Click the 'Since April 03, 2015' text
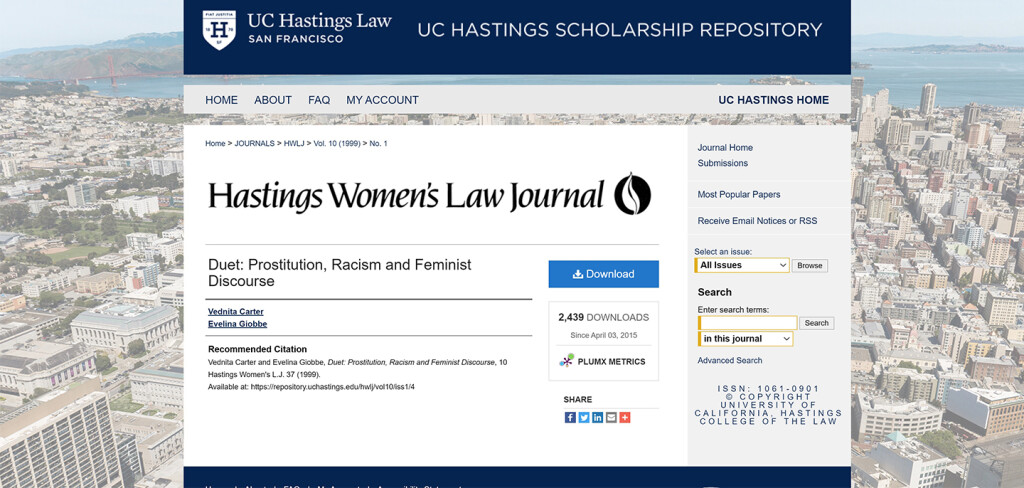This screenshot has width=1024, height=488. coord(603,335)
